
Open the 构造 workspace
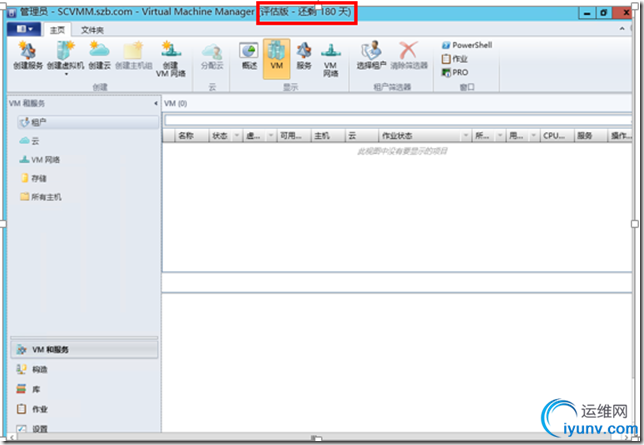32,369
